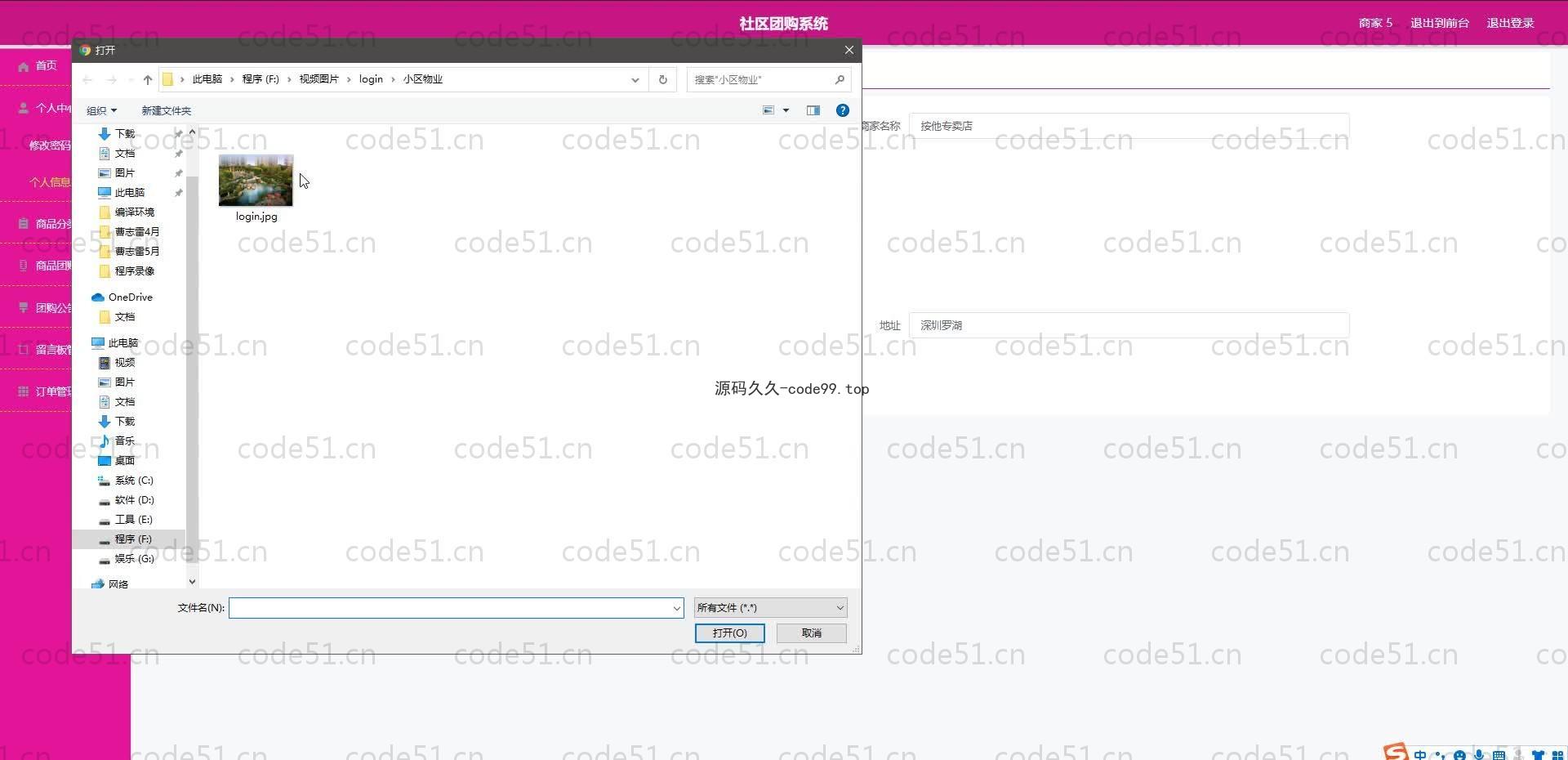Click 此电脑 in the address breadcrumb
The width and height of the screenshot is (1568, 760).
207,79
